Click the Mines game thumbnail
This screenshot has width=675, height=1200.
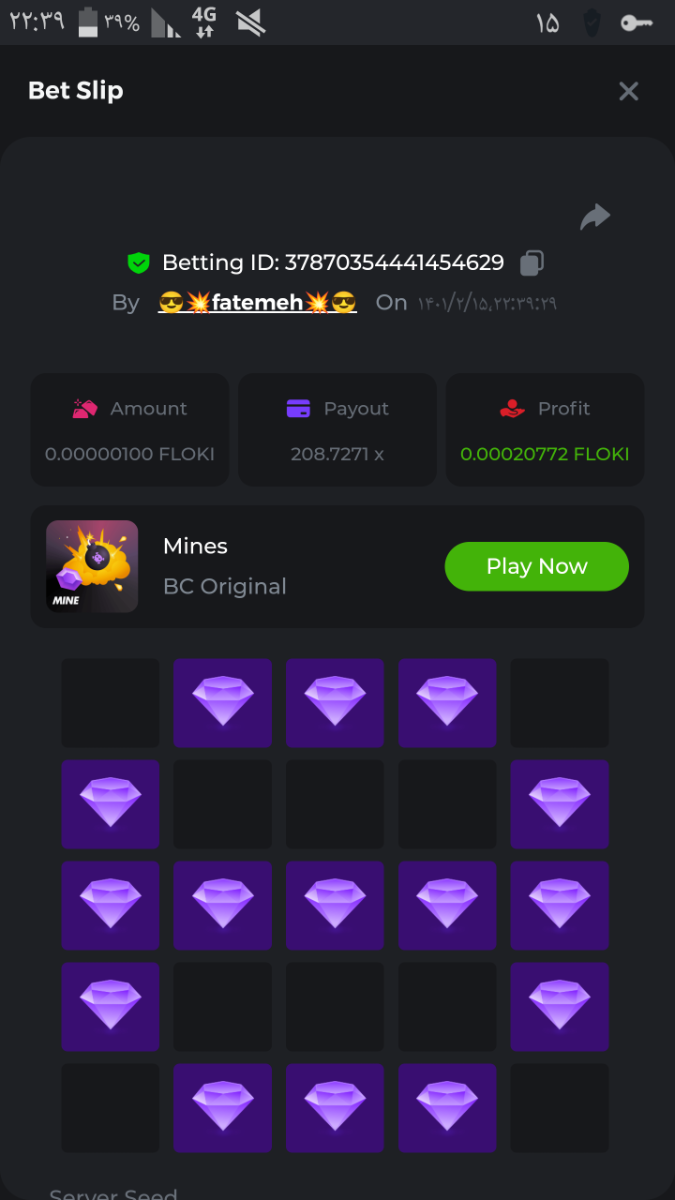click(92, 566)
